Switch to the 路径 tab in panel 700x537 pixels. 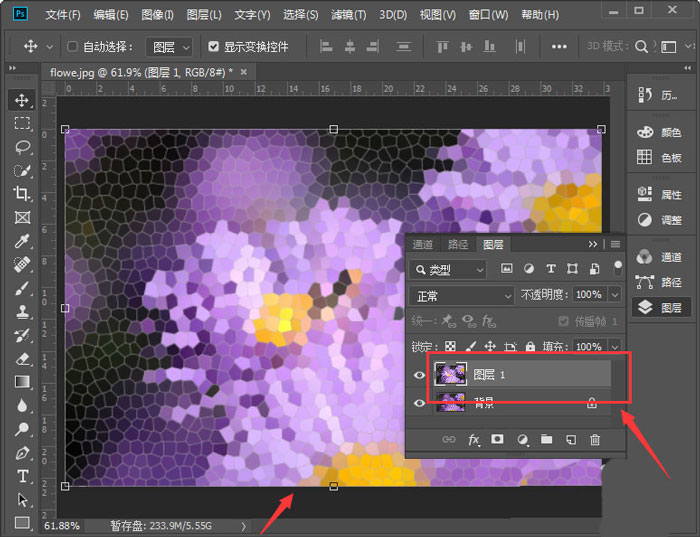[458, 245]
